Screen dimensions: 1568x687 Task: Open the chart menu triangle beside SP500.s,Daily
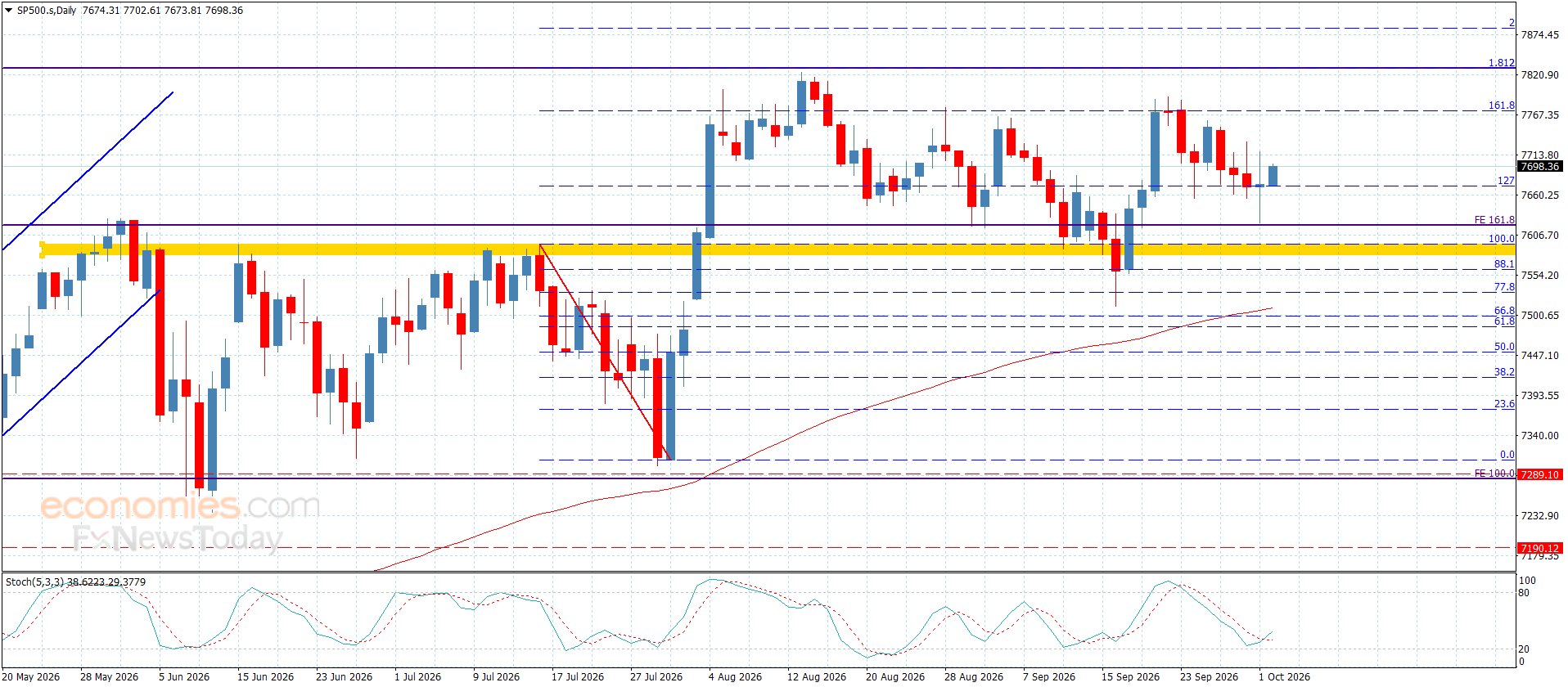tap(9, 11)
